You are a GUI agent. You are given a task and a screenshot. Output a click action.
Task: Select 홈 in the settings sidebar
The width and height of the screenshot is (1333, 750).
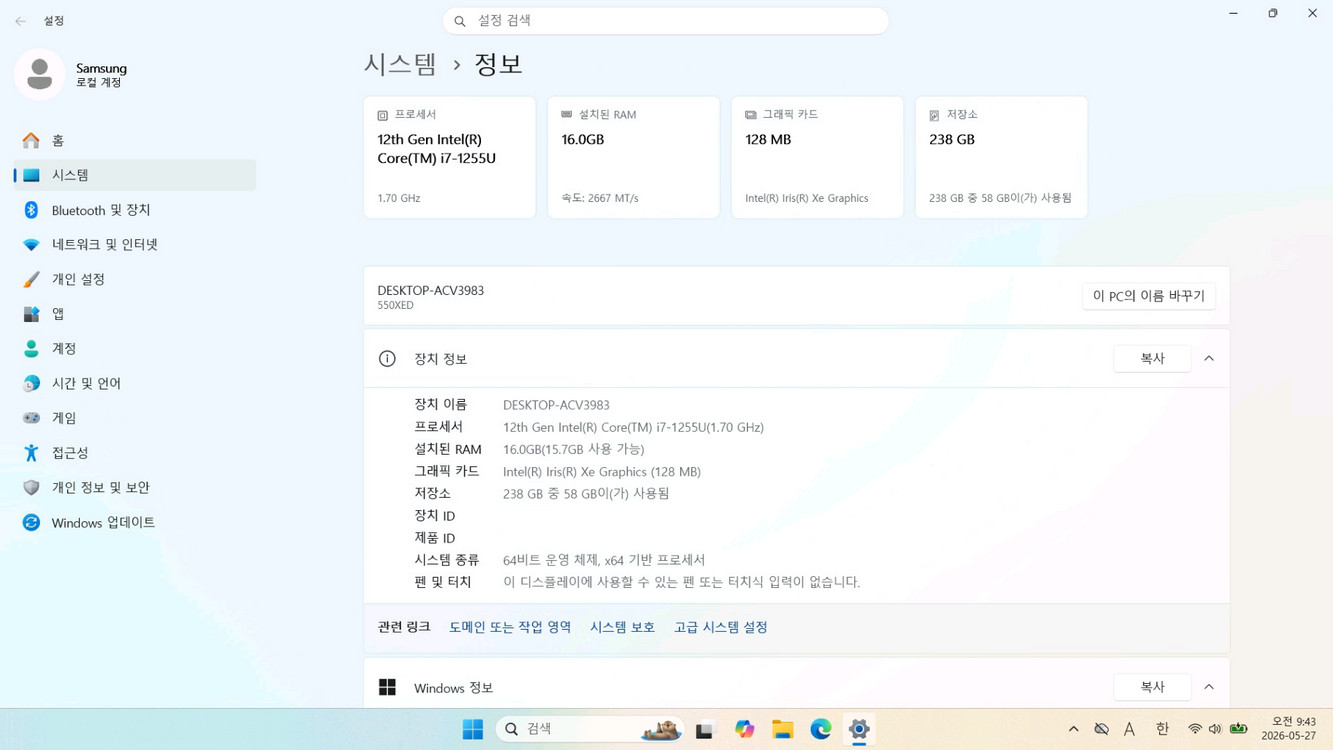click(135, 141)
